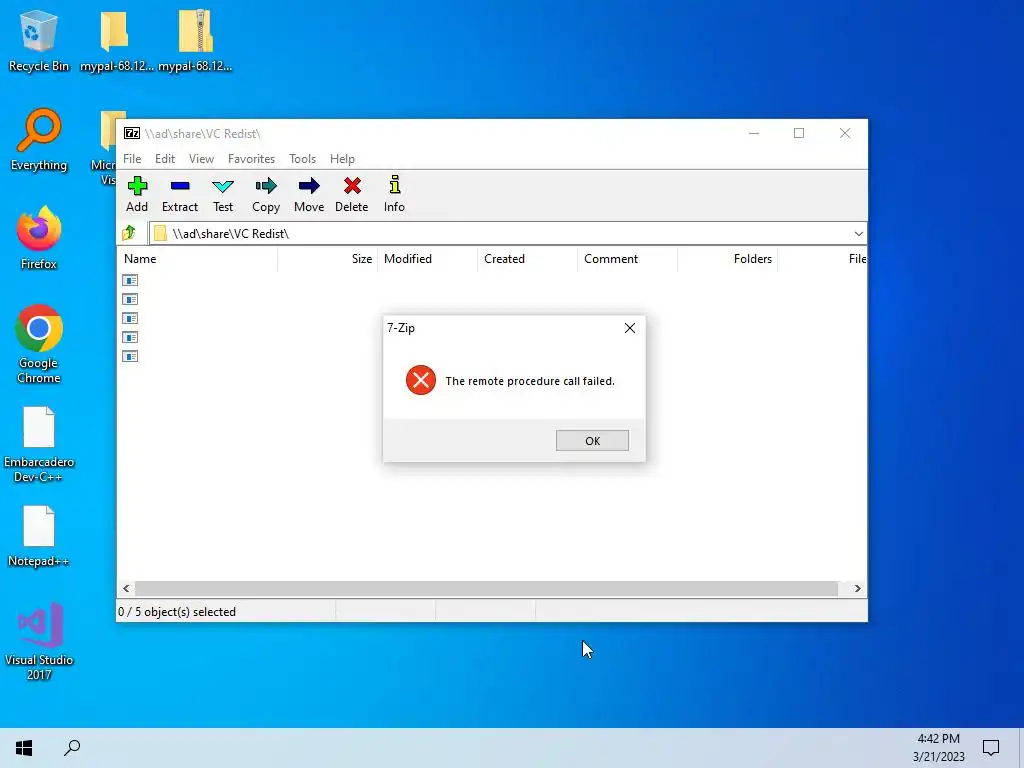Open the Help menu

[342, 159]
